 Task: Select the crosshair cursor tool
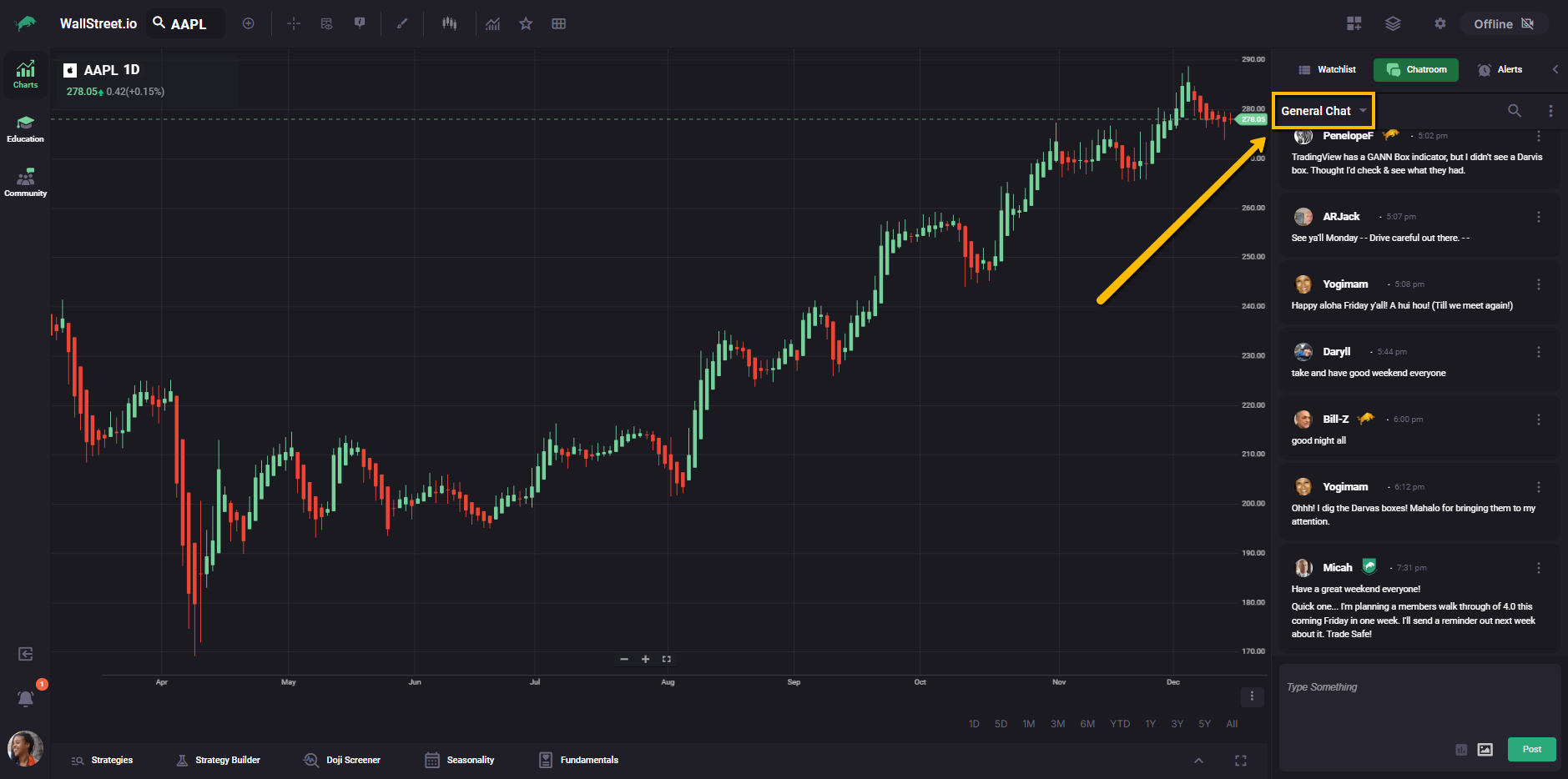pyautogui.click(x=294, y=23)
